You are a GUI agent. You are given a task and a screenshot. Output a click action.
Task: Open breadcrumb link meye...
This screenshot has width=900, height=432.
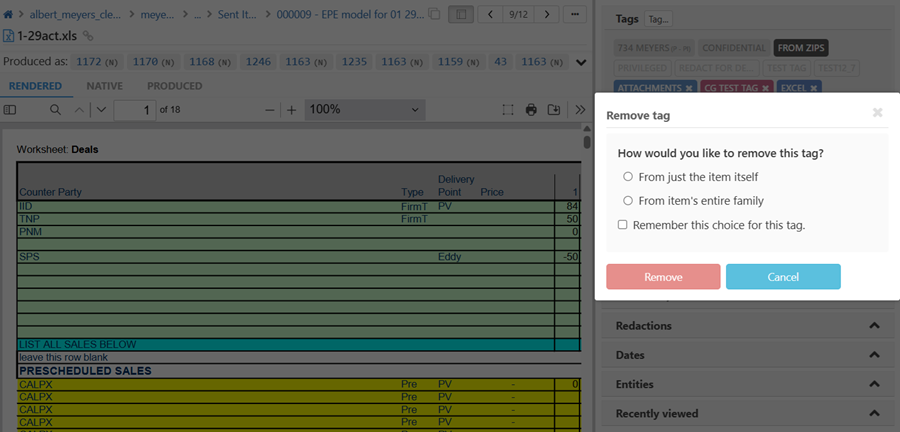pyautogui.click(x=157, y=15)
